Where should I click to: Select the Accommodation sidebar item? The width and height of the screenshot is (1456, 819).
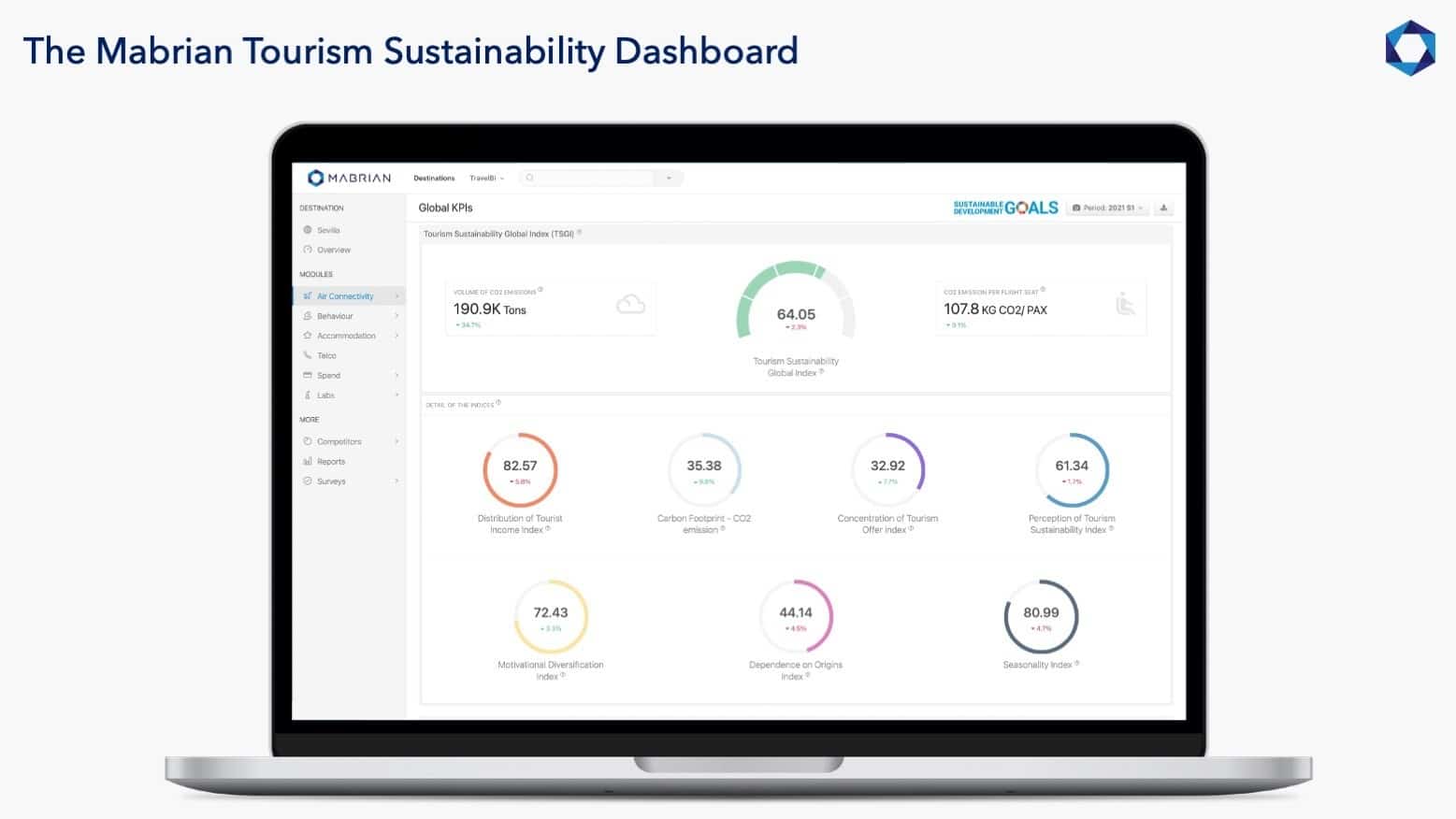[x=346, y=336]
